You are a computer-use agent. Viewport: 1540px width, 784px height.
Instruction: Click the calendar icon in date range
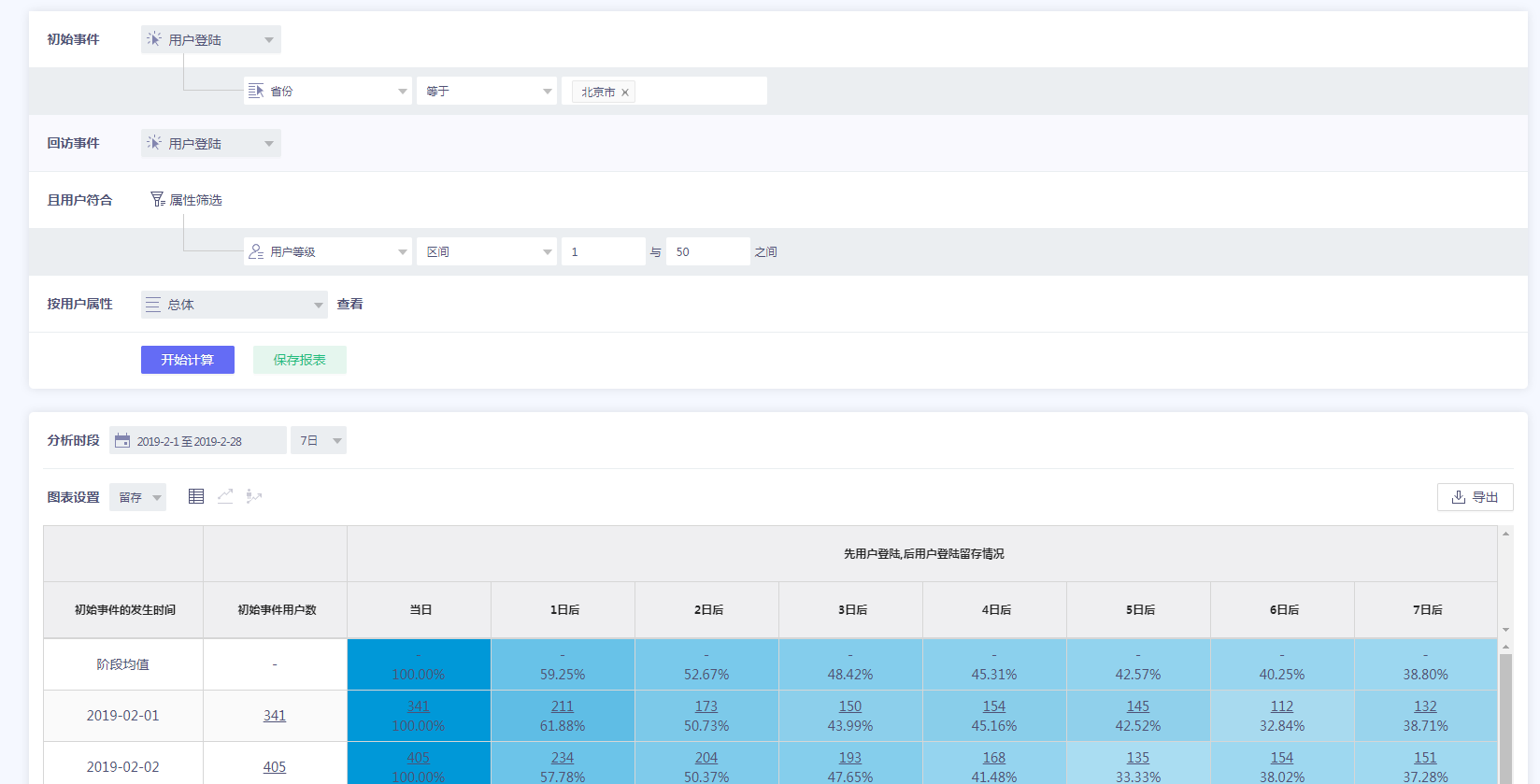[x=122, y=441]
